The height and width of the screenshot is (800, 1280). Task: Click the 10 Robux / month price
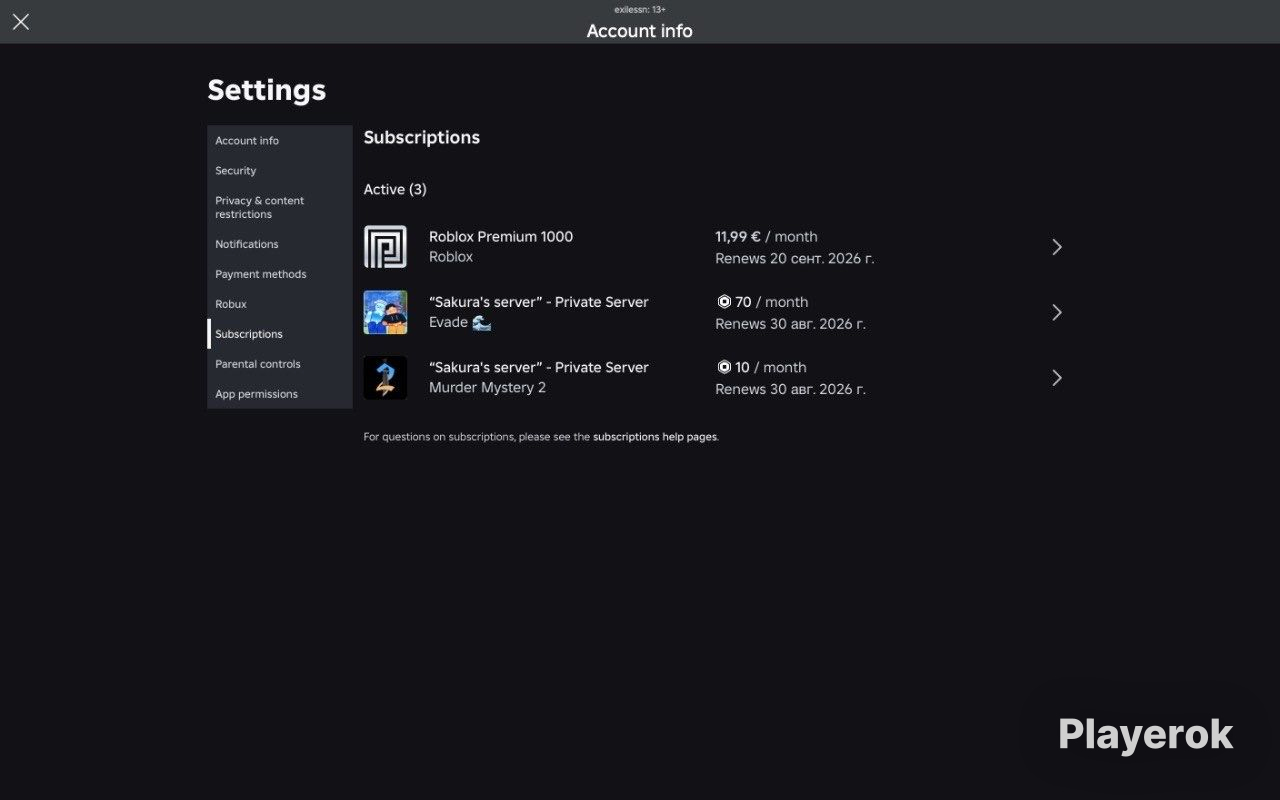[761, 367]
